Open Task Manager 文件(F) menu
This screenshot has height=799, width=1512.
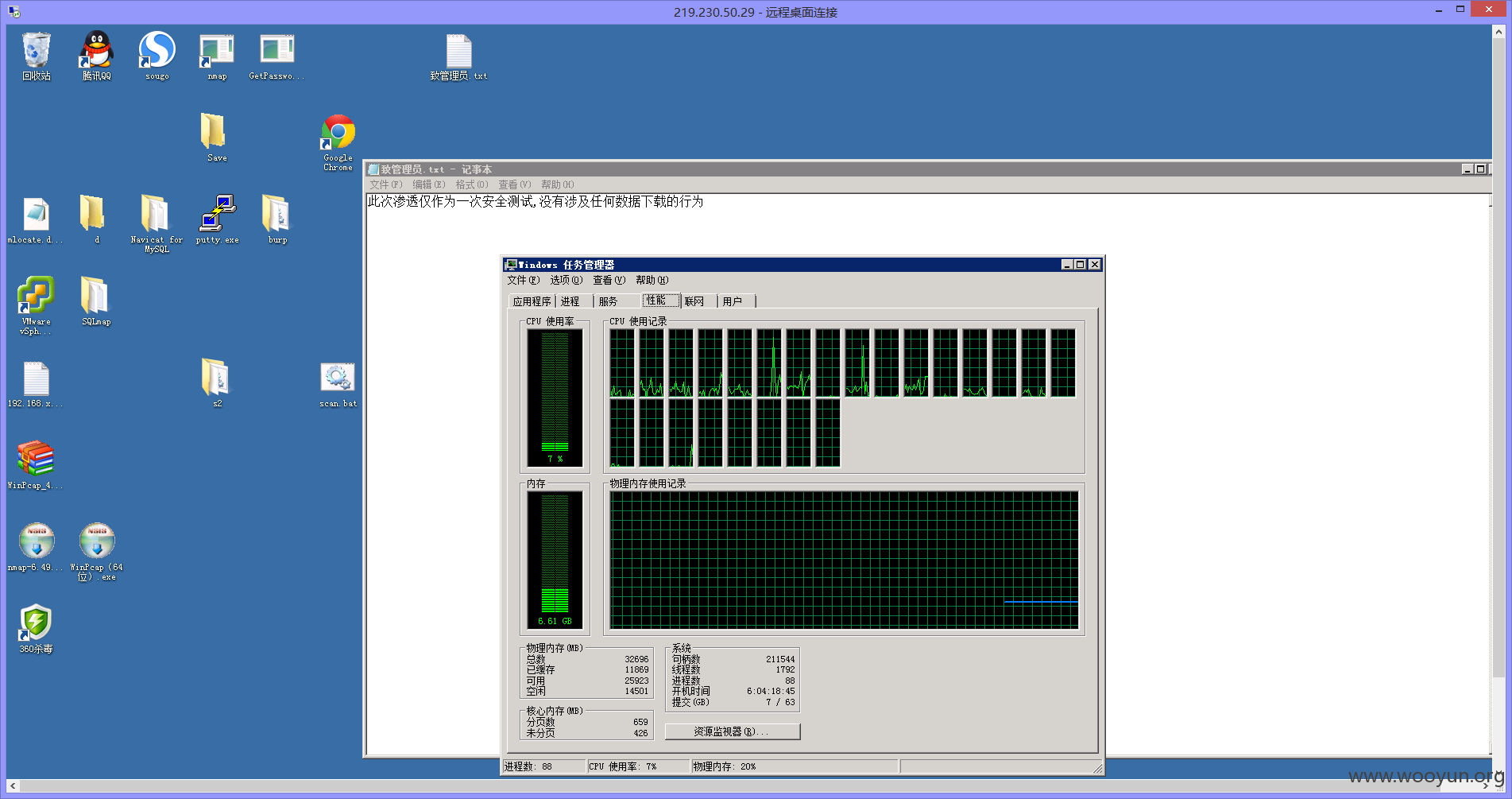(523, 280)
